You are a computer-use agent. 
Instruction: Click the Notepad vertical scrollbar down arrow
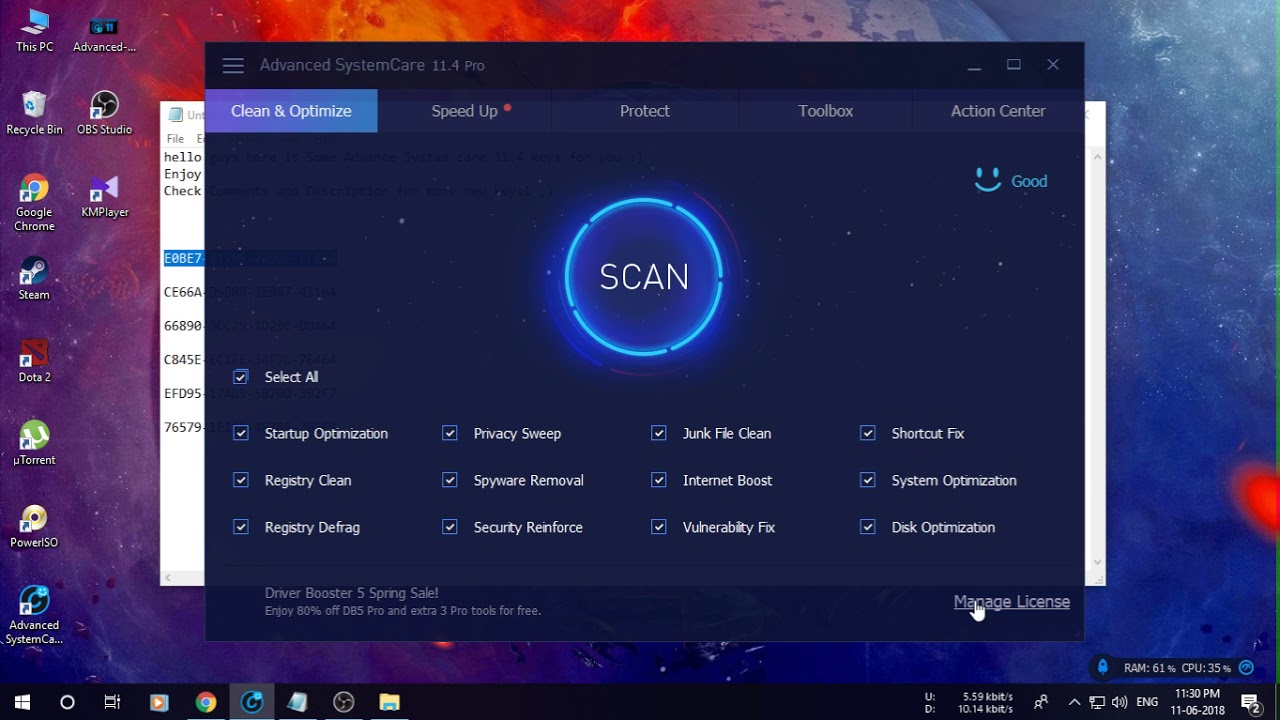(1097, 562)
